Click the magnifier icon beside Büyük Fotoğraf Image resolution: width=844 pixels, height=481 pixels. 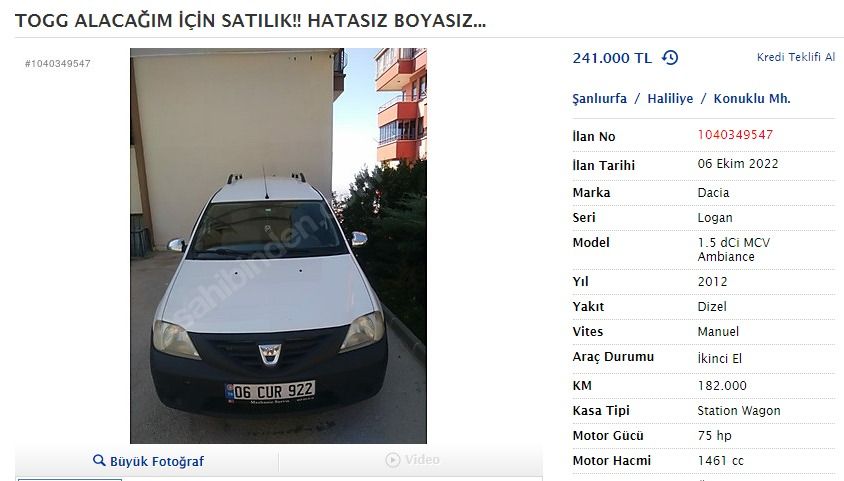pyautogui.click(x=99, y=461)
